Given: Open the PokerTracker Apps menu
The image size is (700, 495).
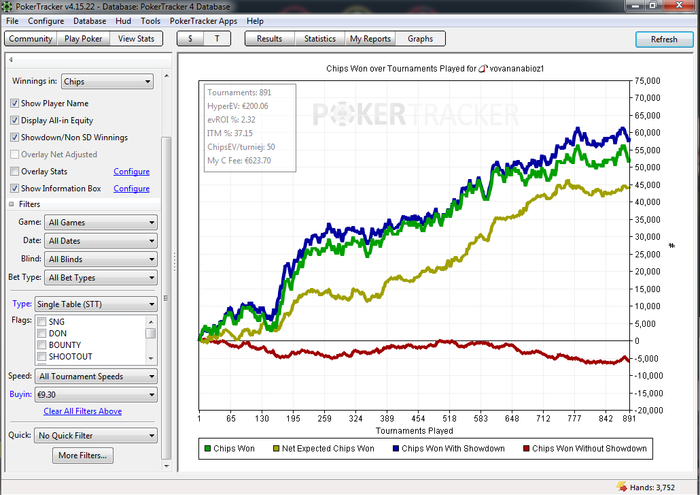Looking at the screenshot, I should click(x=203, y=21).
